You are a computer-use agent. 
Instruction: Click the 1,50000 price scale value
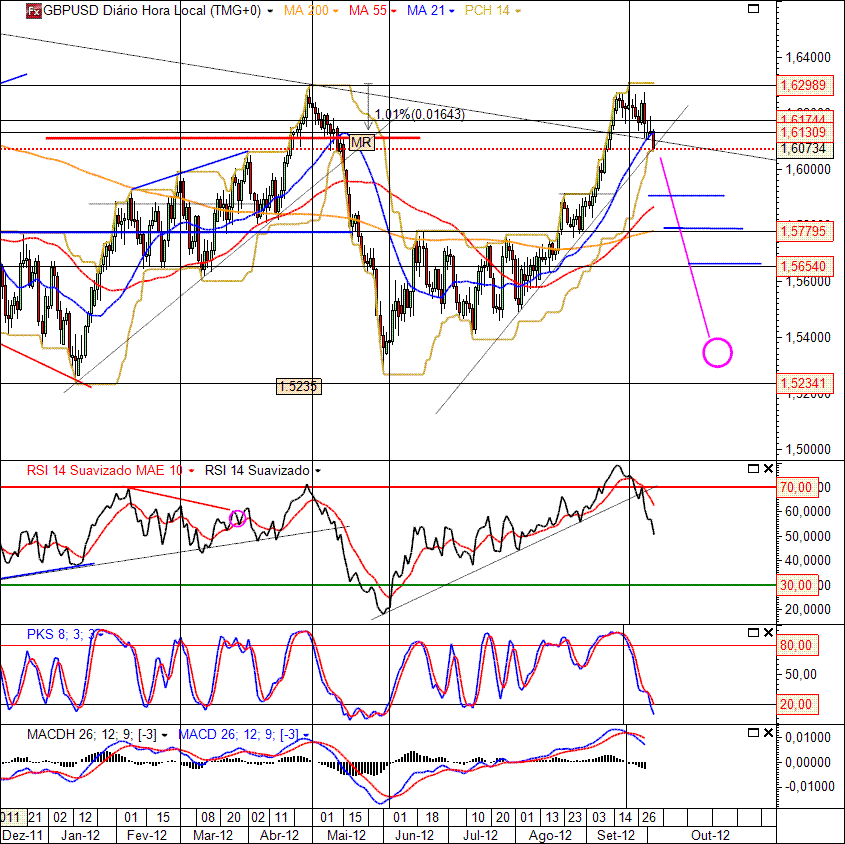point(808,449)
